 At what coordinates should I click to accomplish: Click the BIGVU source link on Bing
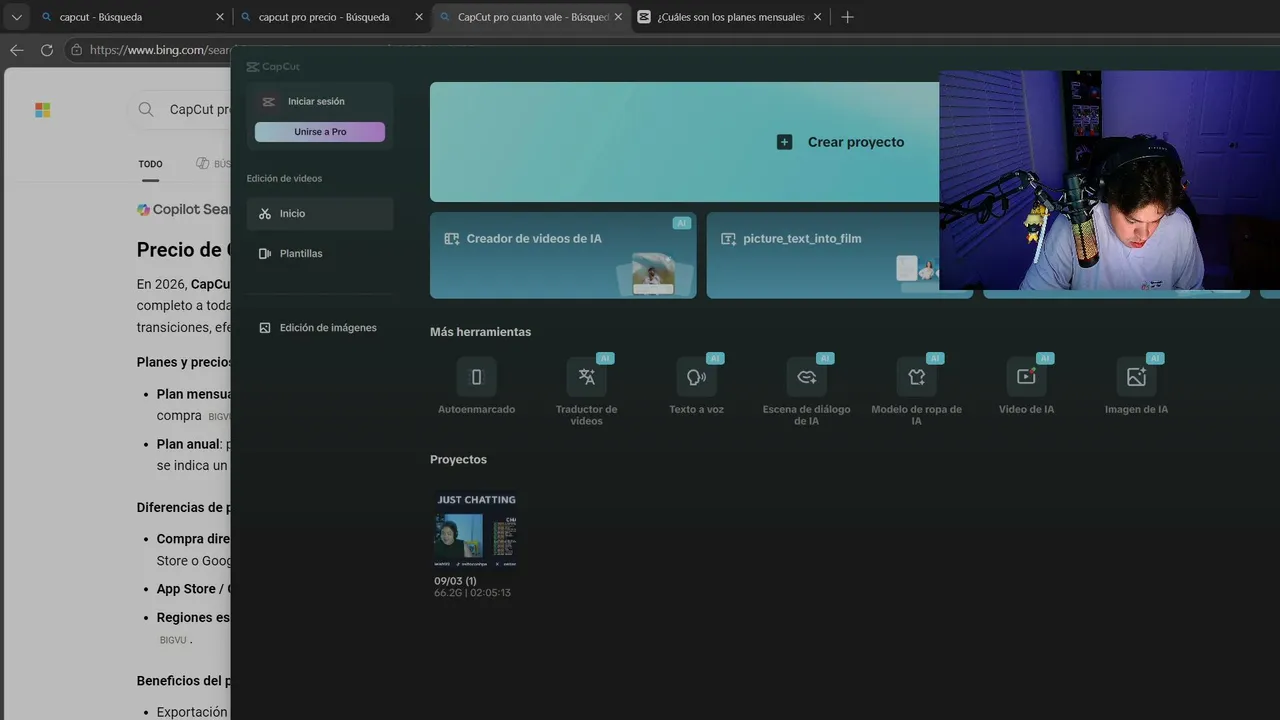tap(173, 640)
